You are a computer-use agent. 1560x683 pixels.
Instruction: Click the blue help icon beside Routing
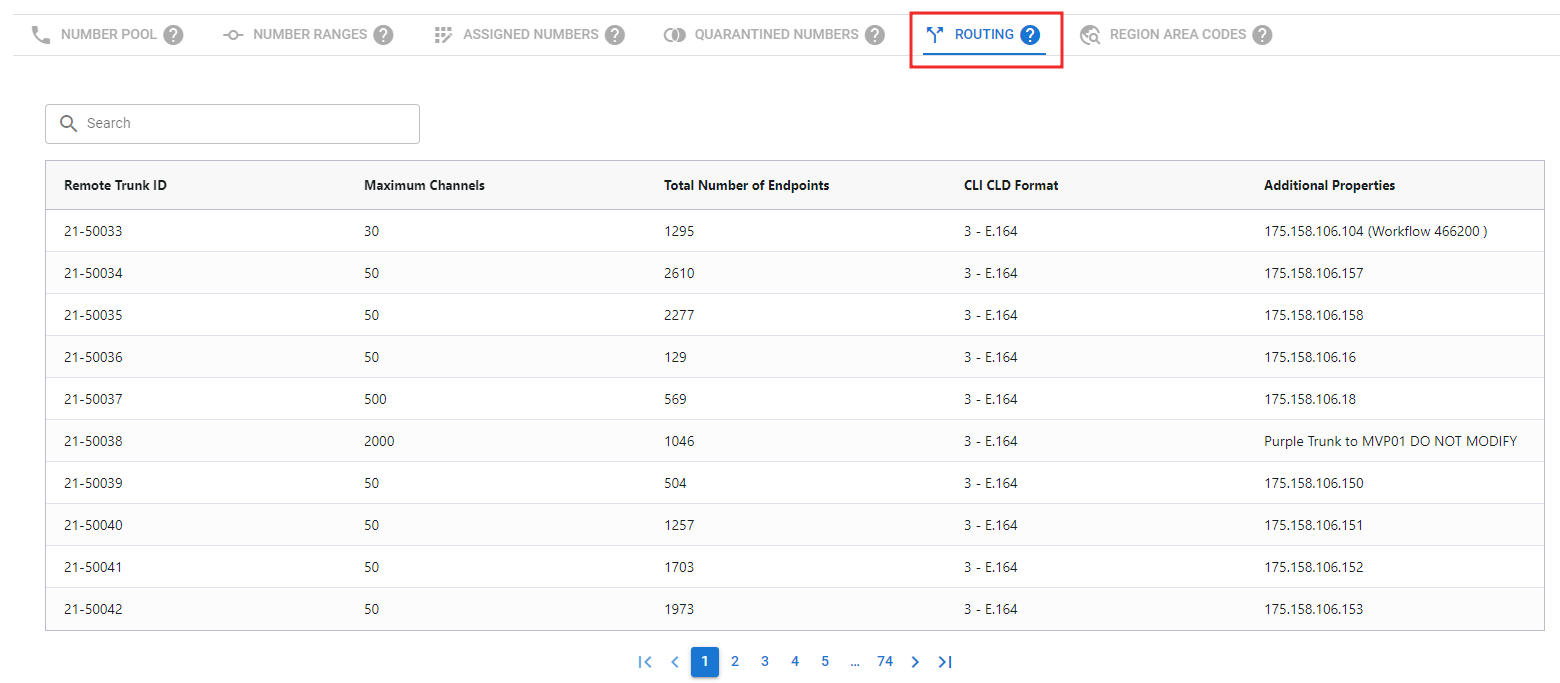coord(1031,35)
